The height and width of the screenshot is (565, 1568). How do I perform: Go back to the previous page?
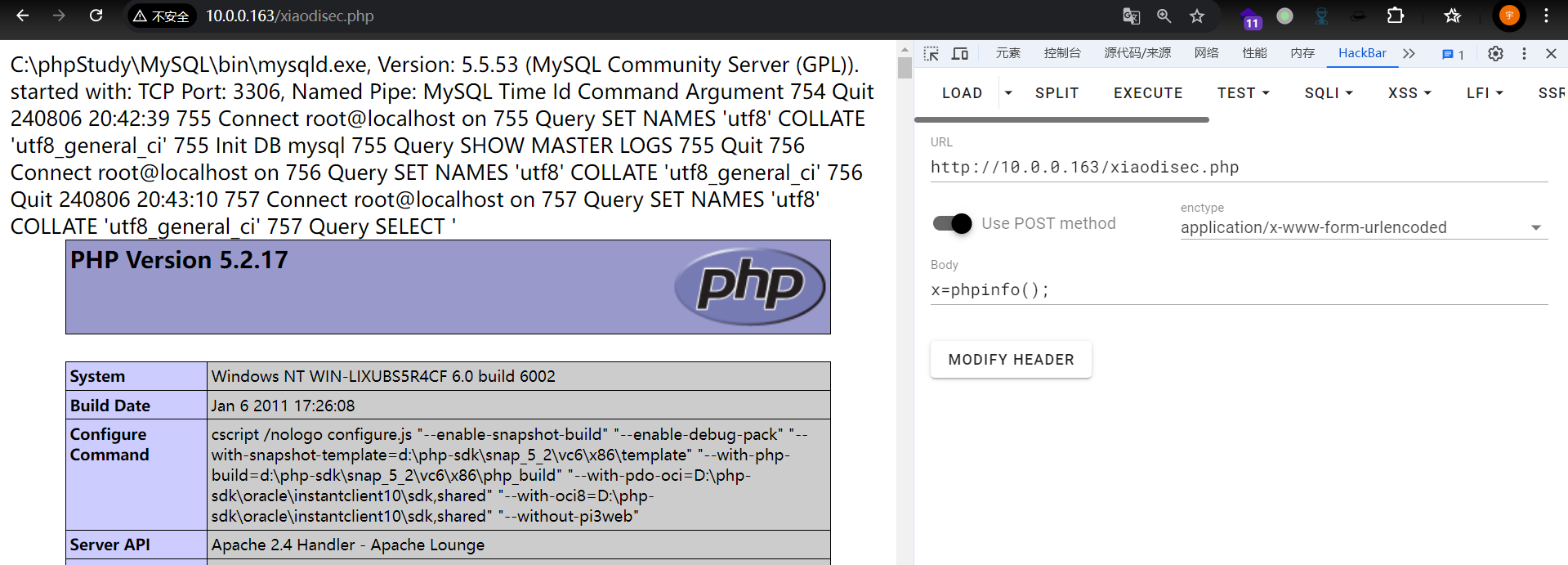click(x=23, y=16)
